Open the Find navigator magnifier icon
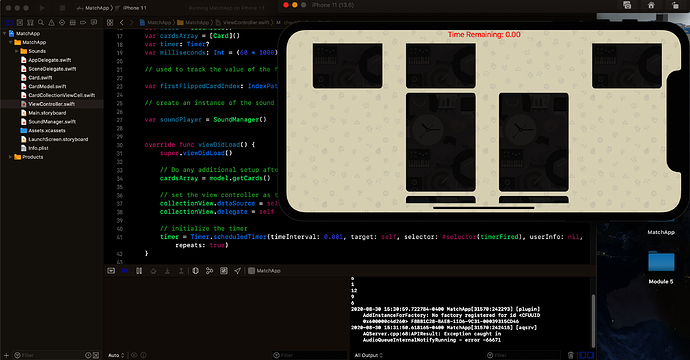Screen dimensions: 690x360 click(41, 22)
